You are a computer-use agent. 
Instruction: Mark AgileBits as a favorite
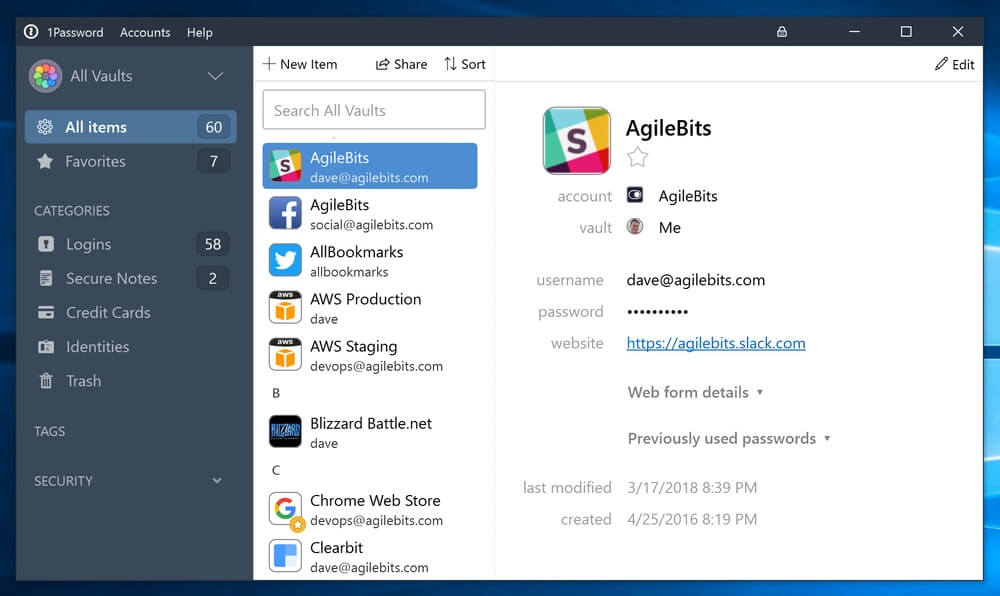click(x=638, y=157)
